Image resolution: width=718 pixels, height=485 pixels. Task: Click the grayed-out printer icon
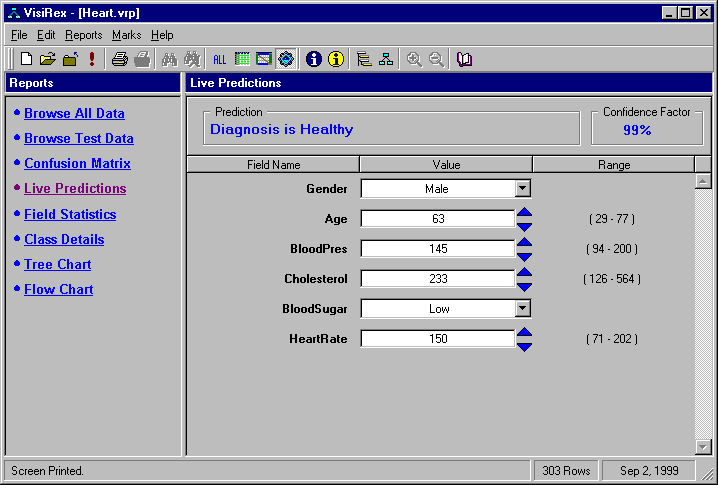[x=142, y=59]
